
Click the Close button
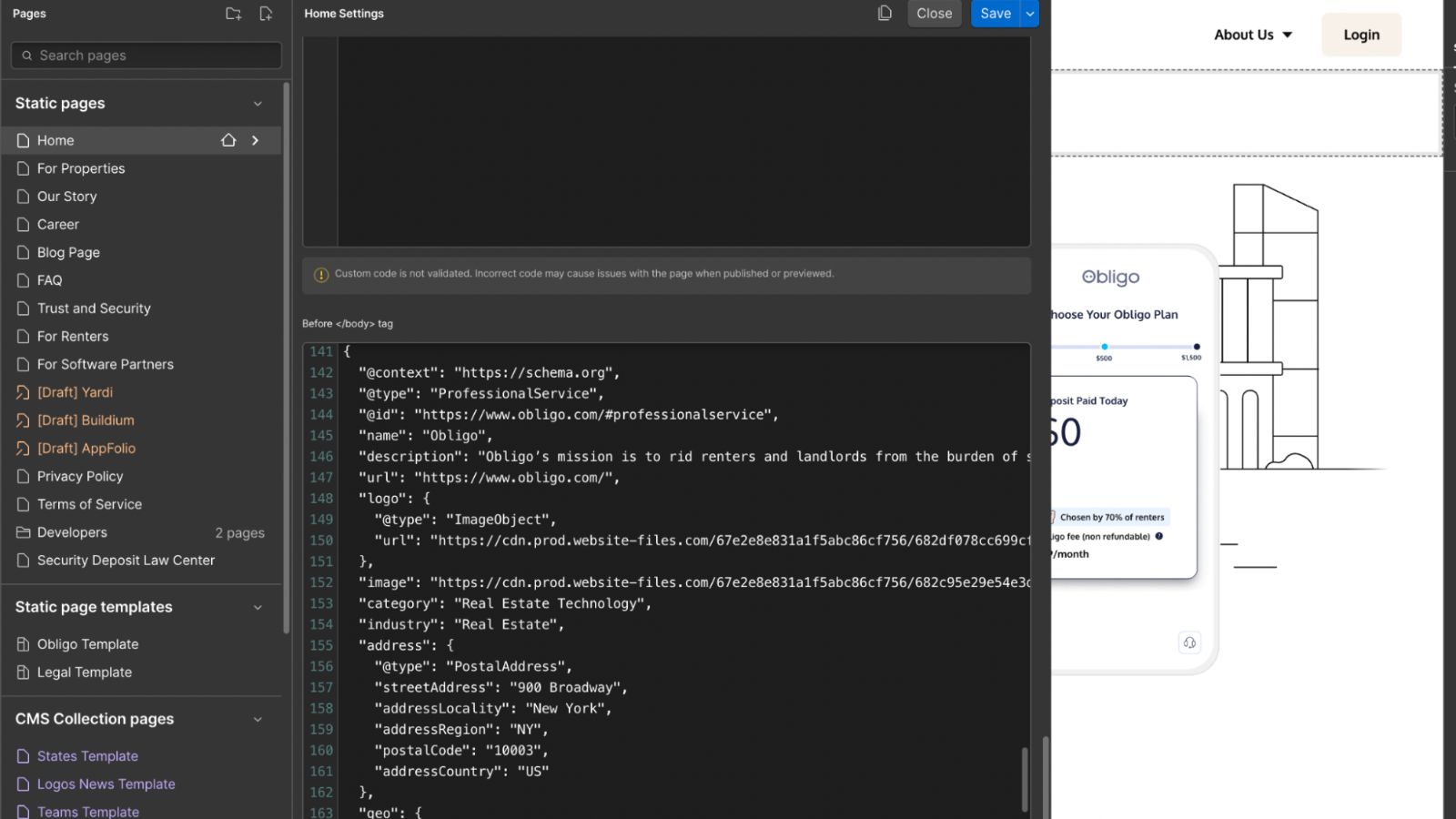[x=934, y=14]
